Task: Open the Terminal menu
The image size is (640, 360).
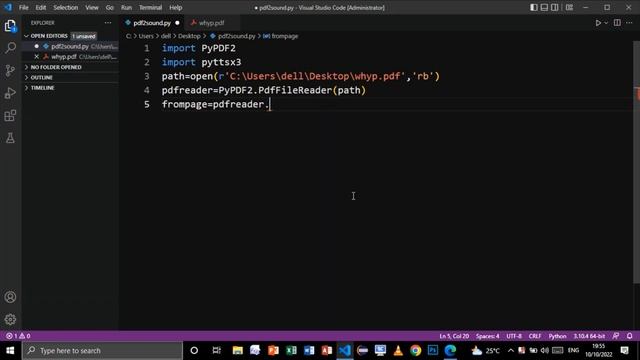Action: [x=150, y=7]
